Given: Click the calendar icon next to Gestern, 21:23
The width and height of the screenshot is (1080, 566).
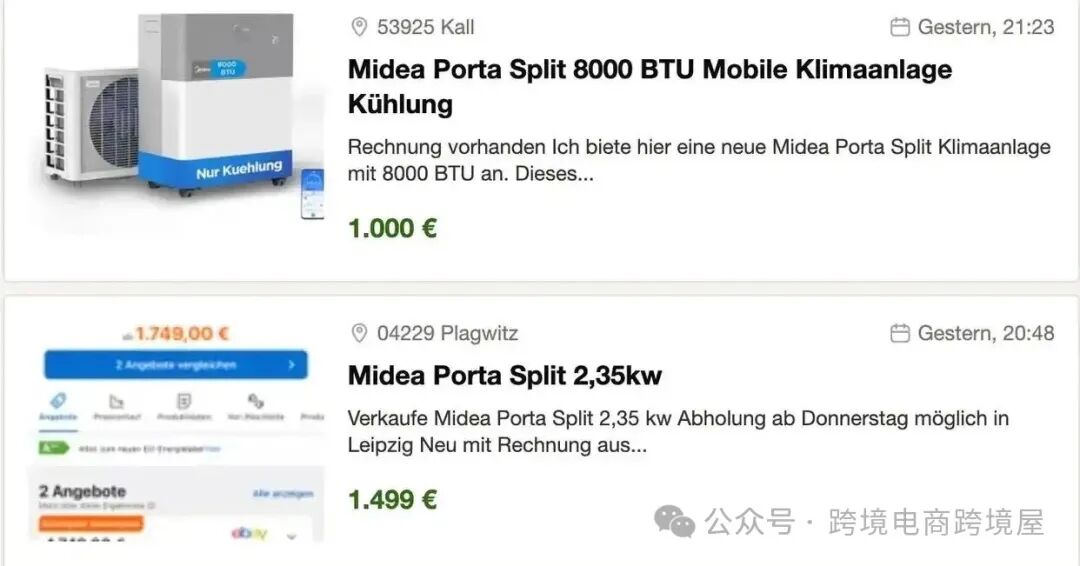Looking at the screenshot, I should 900,27.
